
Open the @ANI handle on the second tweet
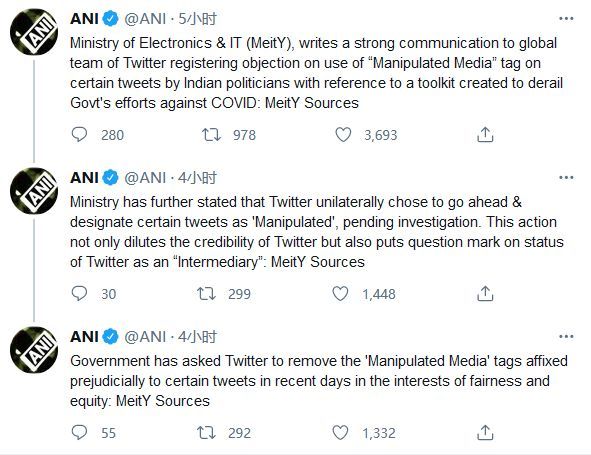[145, 178]
